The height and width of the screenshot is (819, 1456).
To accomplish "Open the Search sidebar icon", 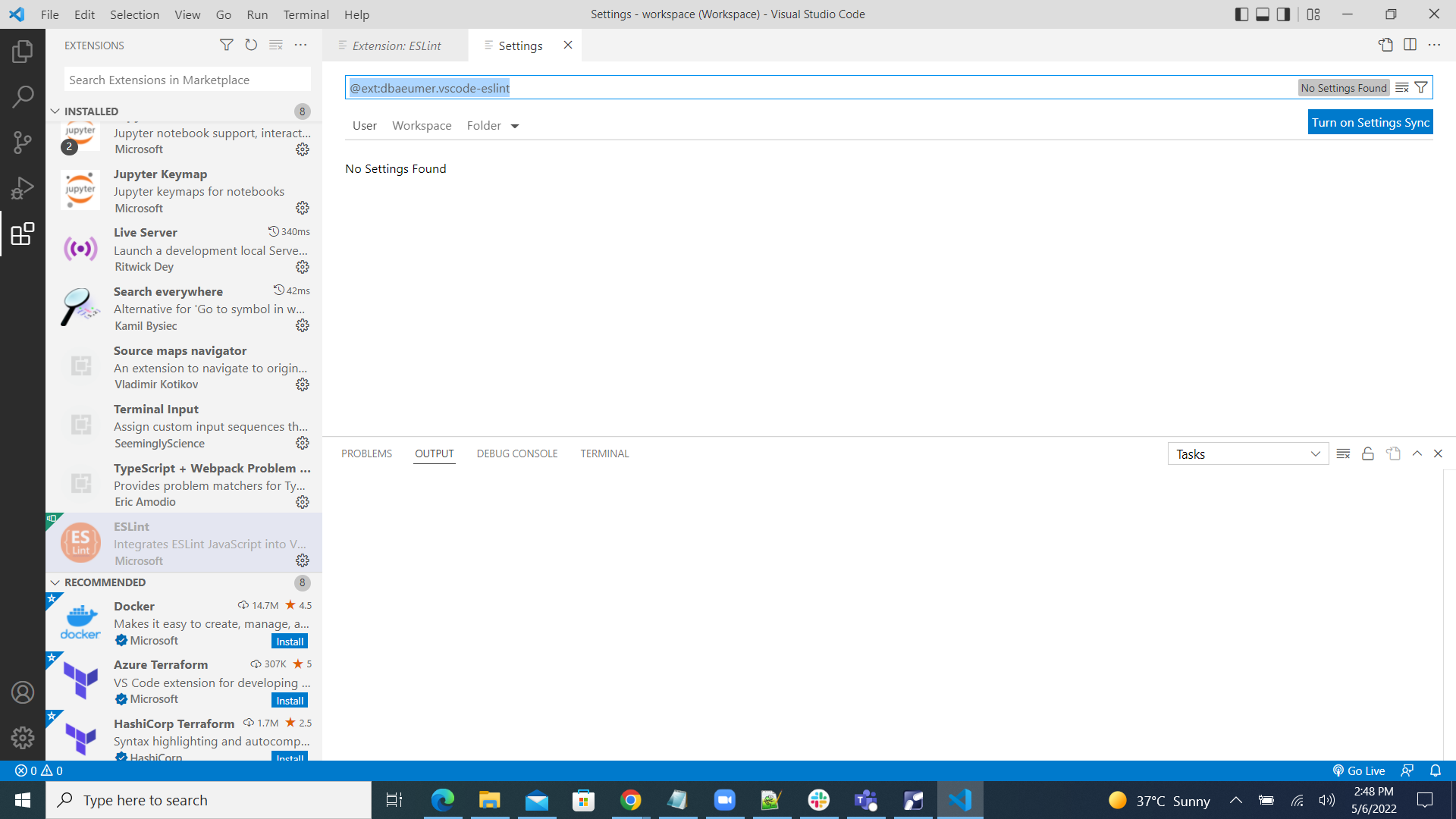I will tap(22, 96).
